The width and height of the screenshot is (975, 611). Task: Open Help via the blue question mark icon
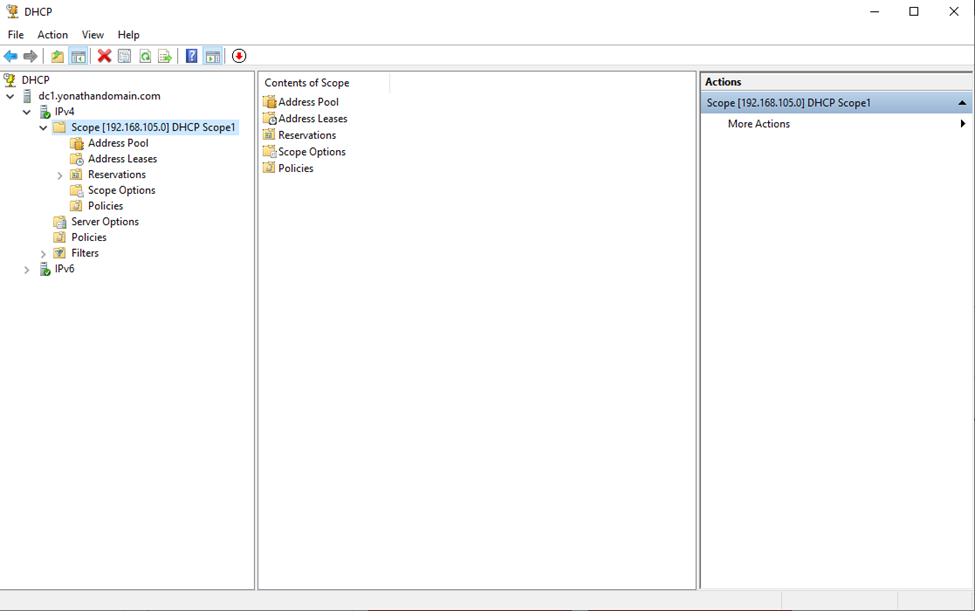coord(192,57)
